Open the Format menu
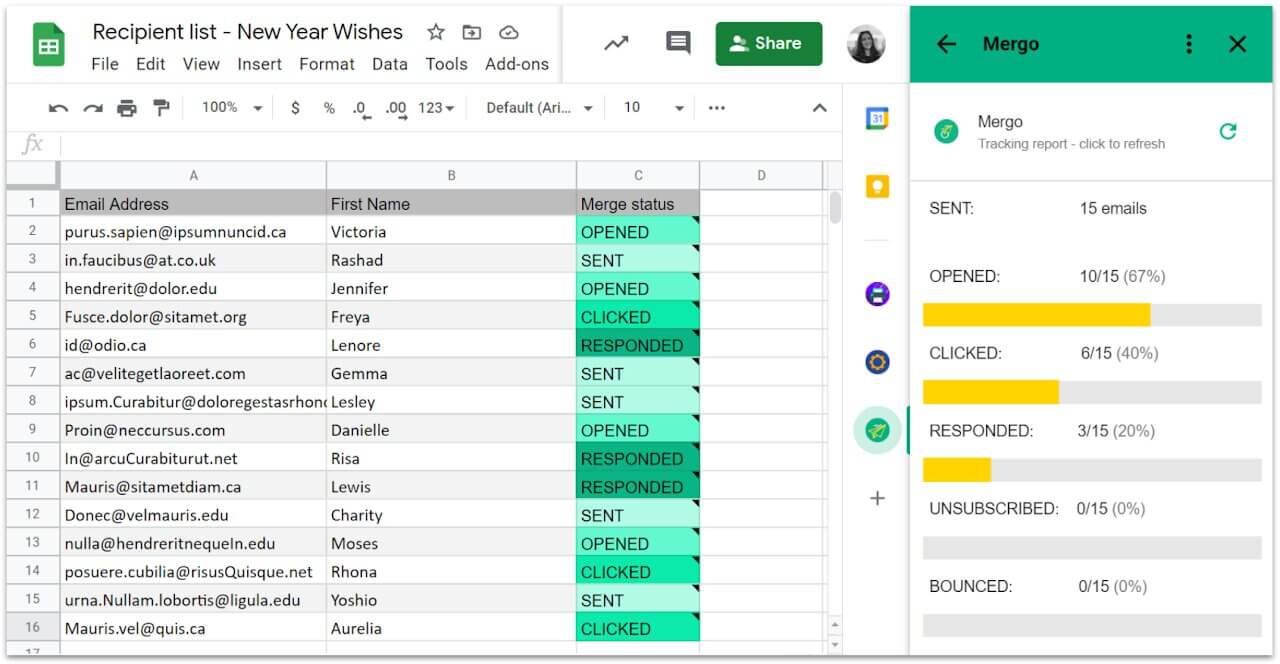Screen dimensions: 1280x664 (327, 64)
